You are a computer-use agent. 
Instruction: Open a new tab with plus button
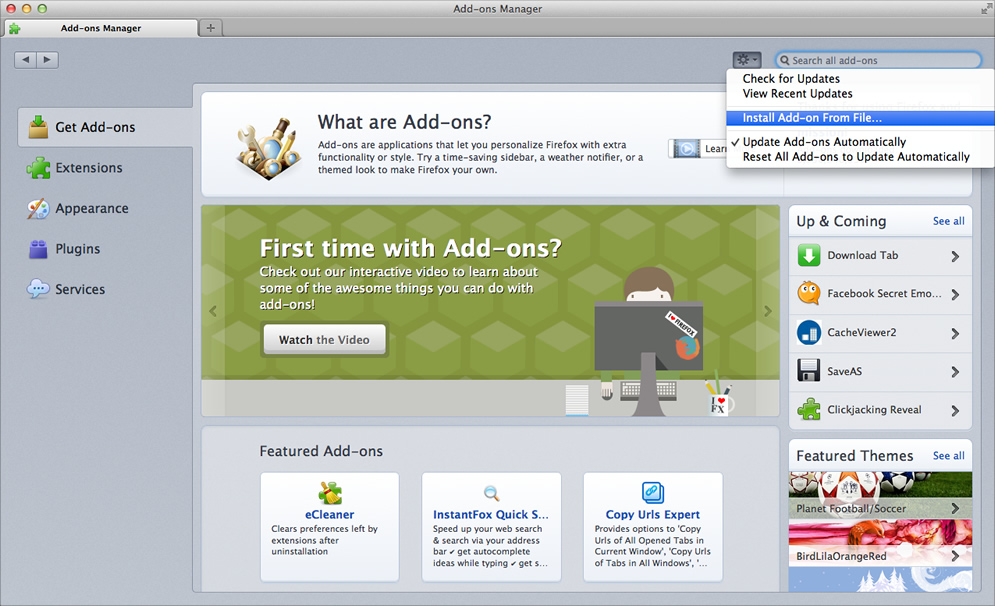[x=211, y=27]
